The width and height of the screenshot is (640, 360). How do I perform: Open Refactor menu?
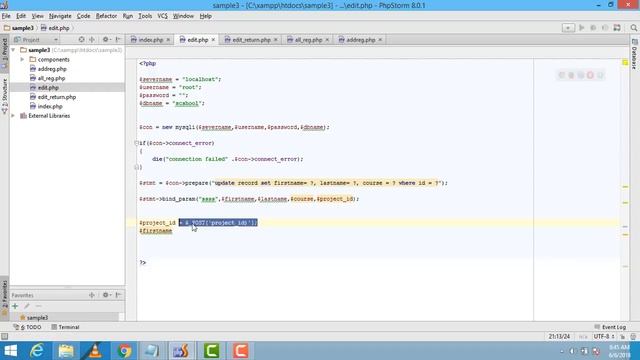[106, 16]
